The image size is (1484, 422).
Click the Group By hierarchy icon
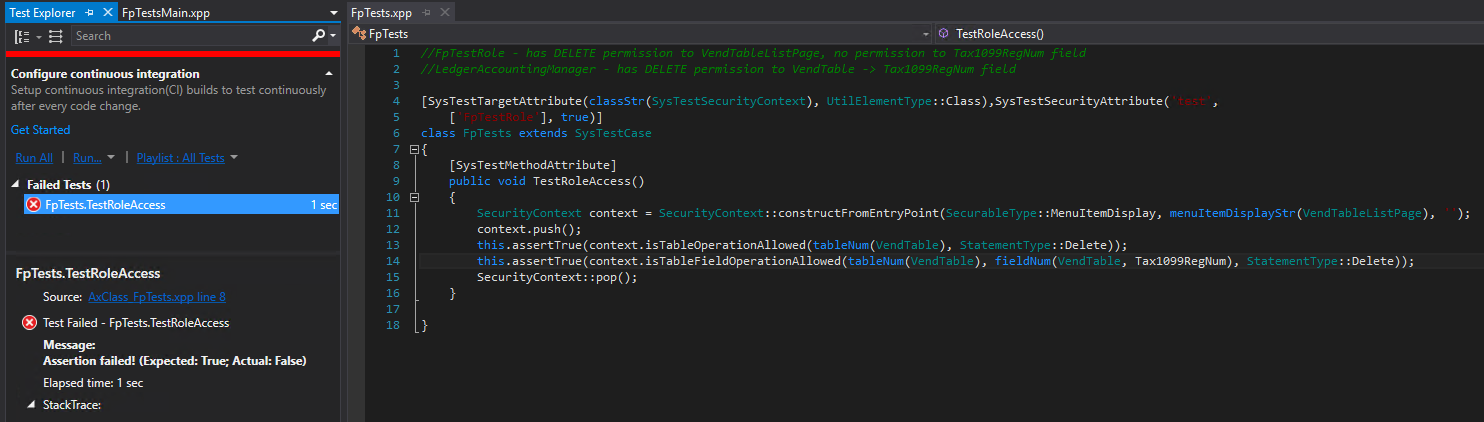click(21, 36)
